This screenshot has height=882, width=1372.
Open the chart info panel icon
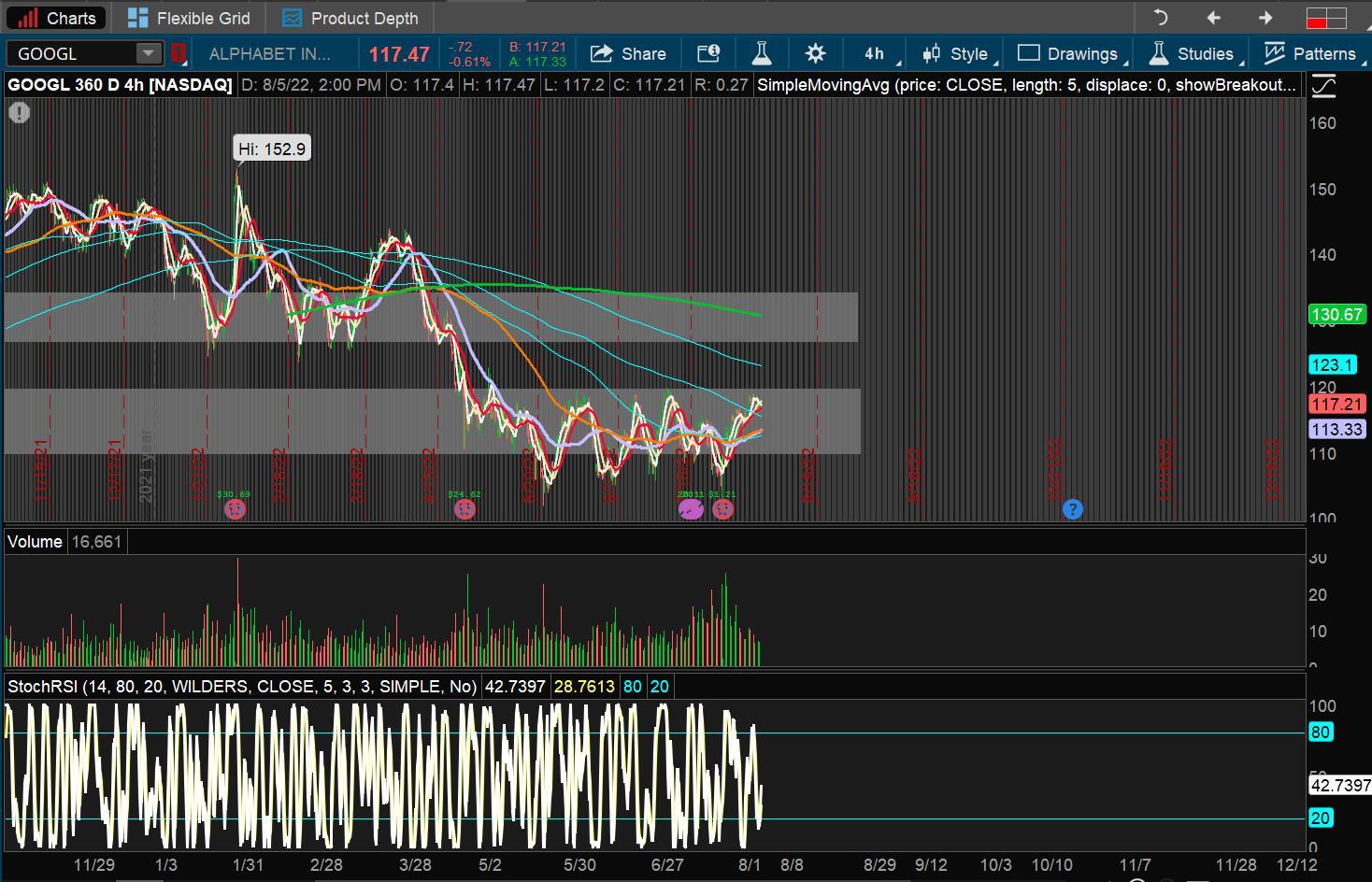(708, 54)
